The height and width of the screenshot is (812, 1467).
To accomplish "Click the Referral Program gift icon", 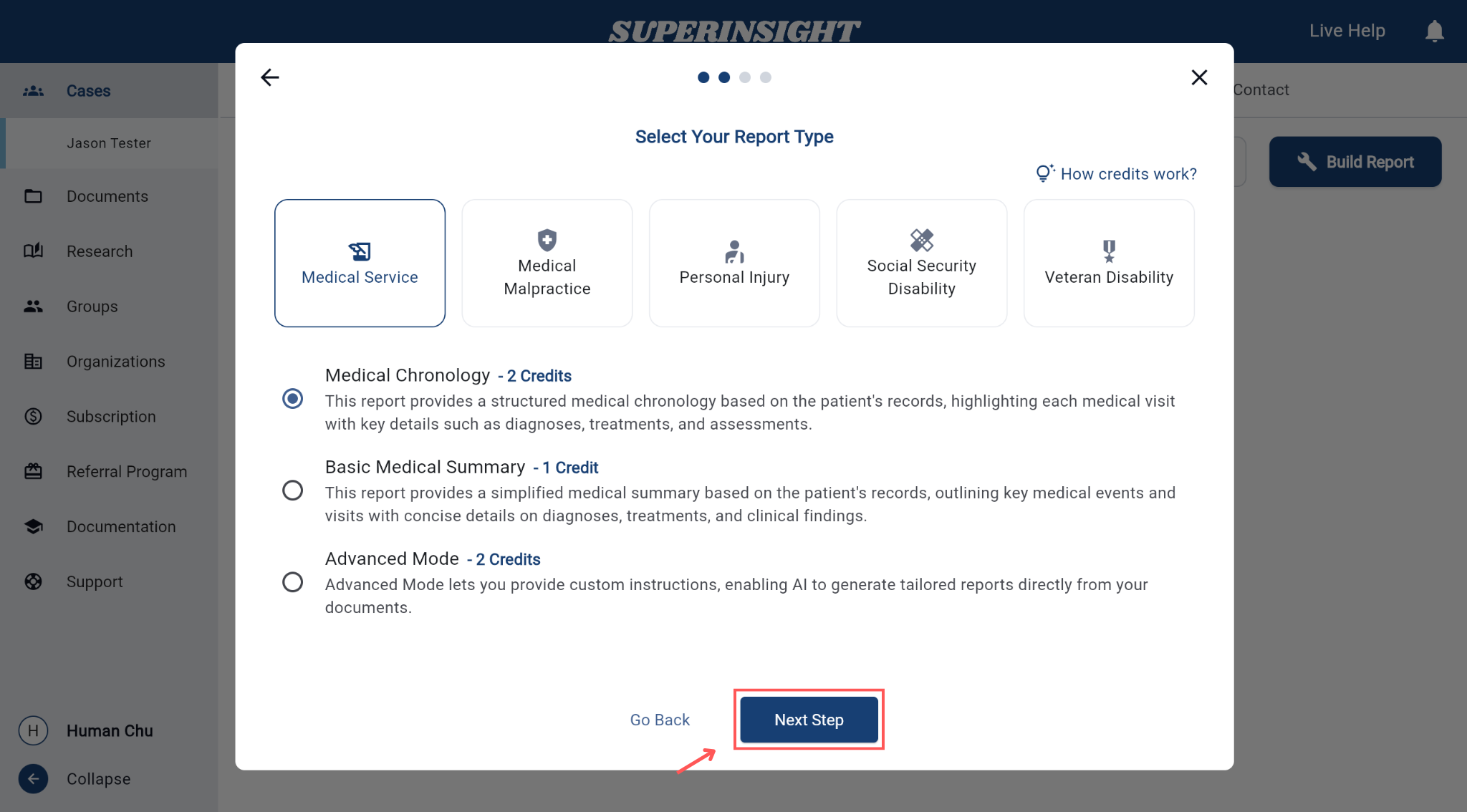I will (x=33, y=471).
